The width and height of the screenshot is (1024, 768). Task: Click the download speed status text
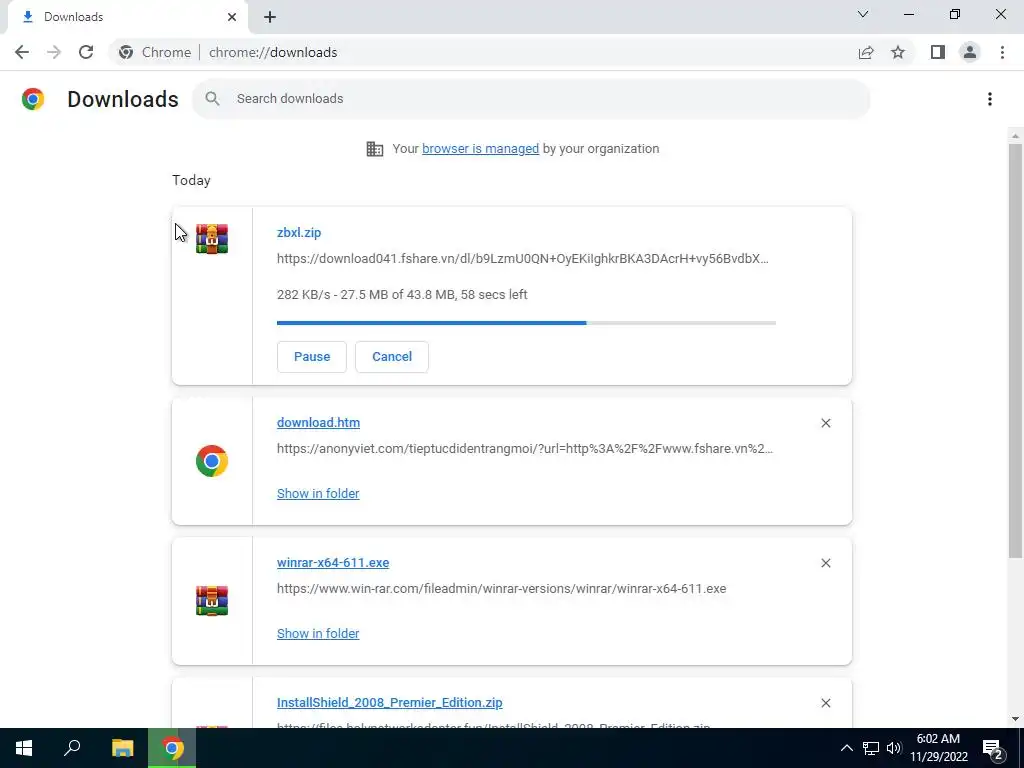click(x=402, y=295)
